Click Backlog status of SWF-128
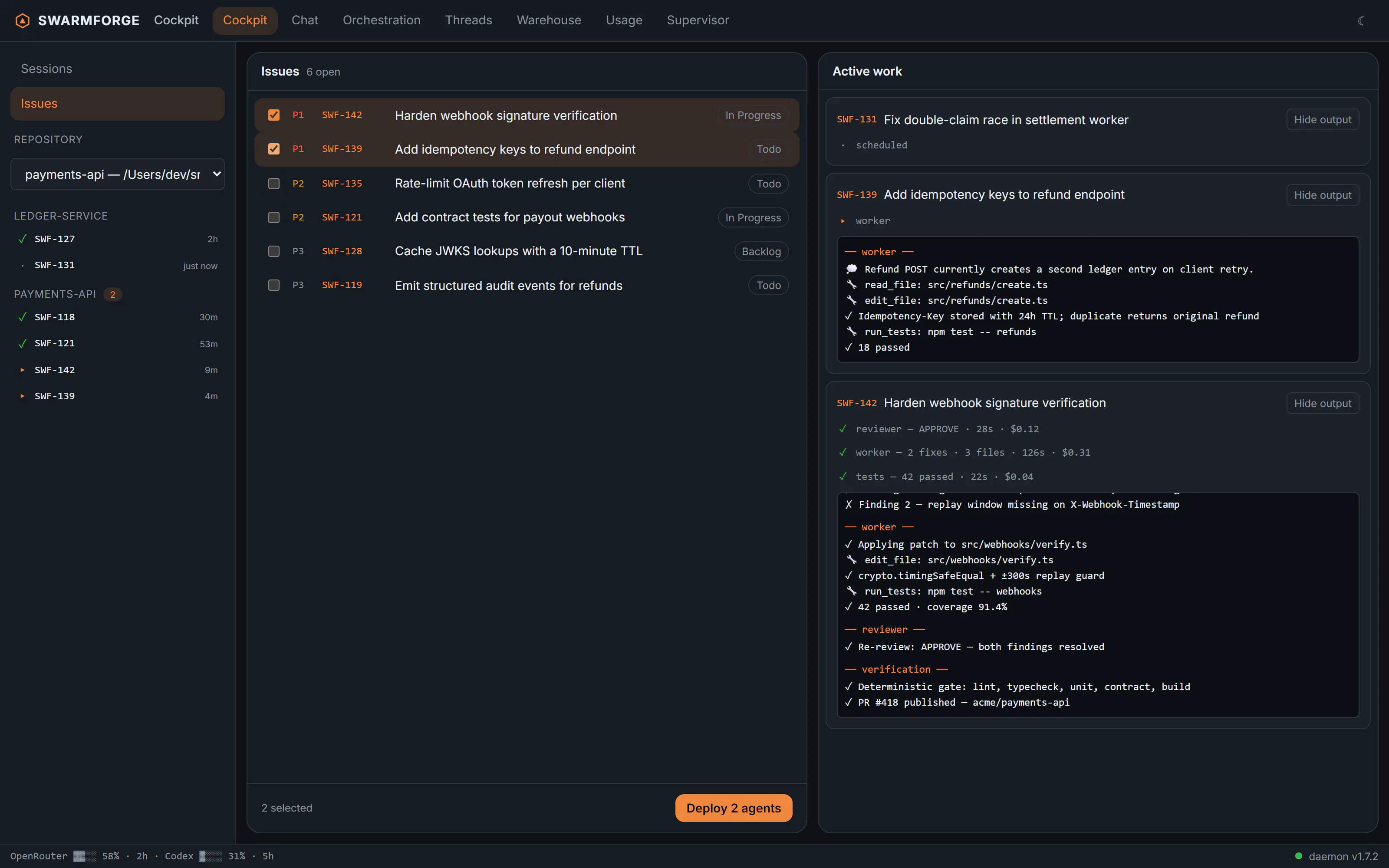The width and height of the screenshot is (1389, 868). tap(761, 251)
